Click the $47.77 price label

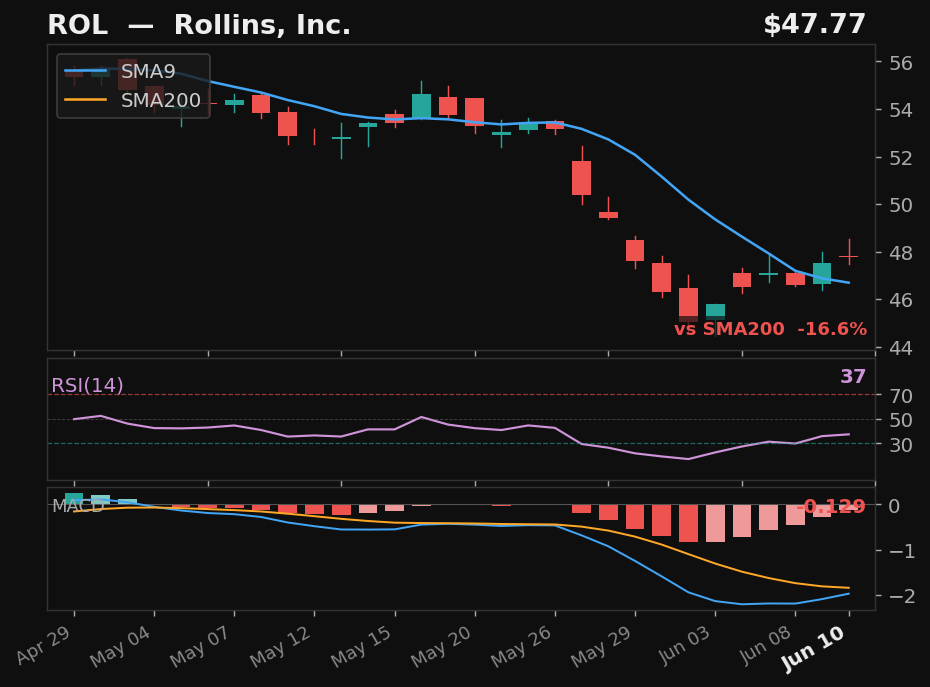tap(814, 25)
